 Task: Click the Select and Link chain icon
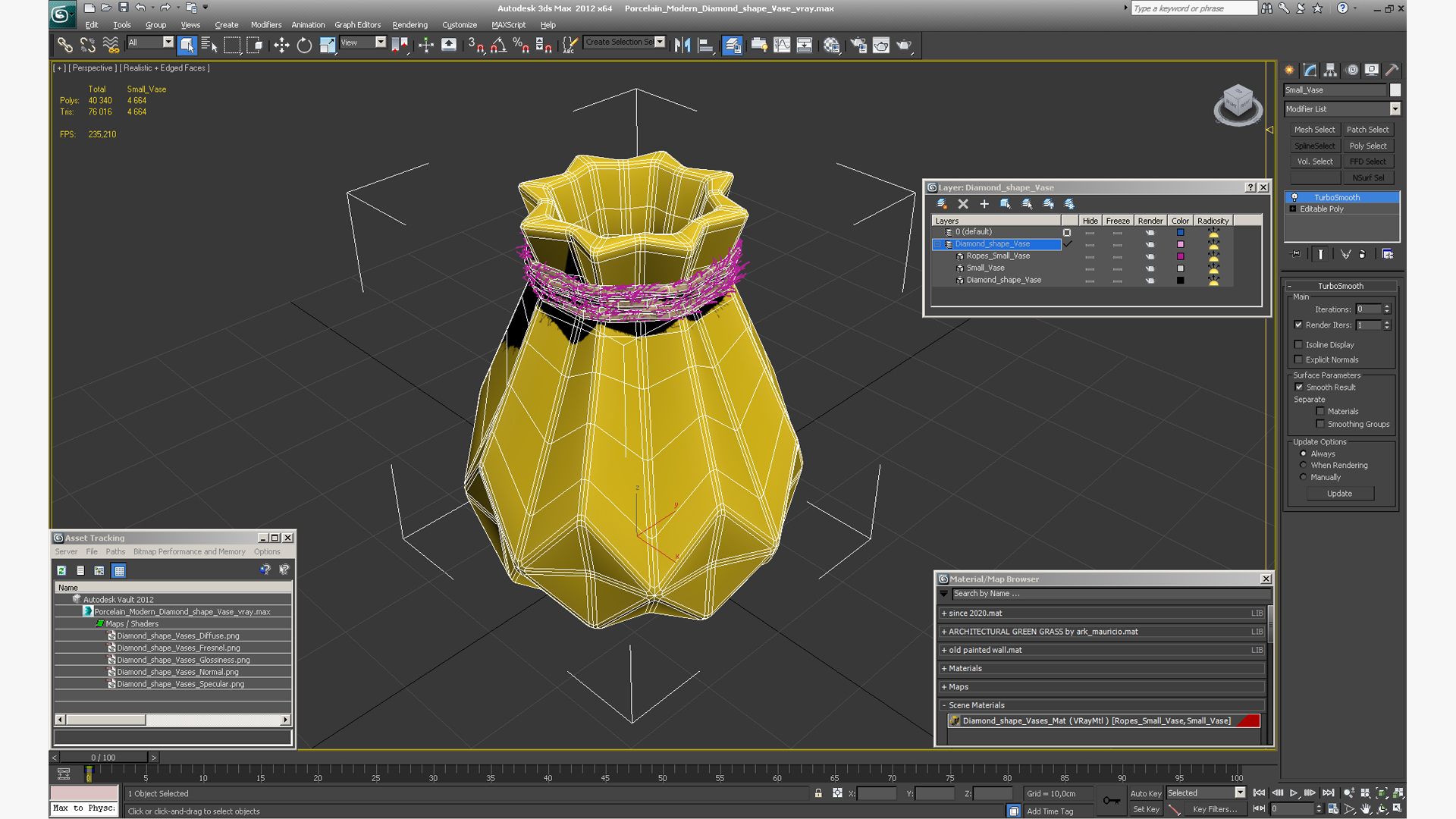(65, 45)
